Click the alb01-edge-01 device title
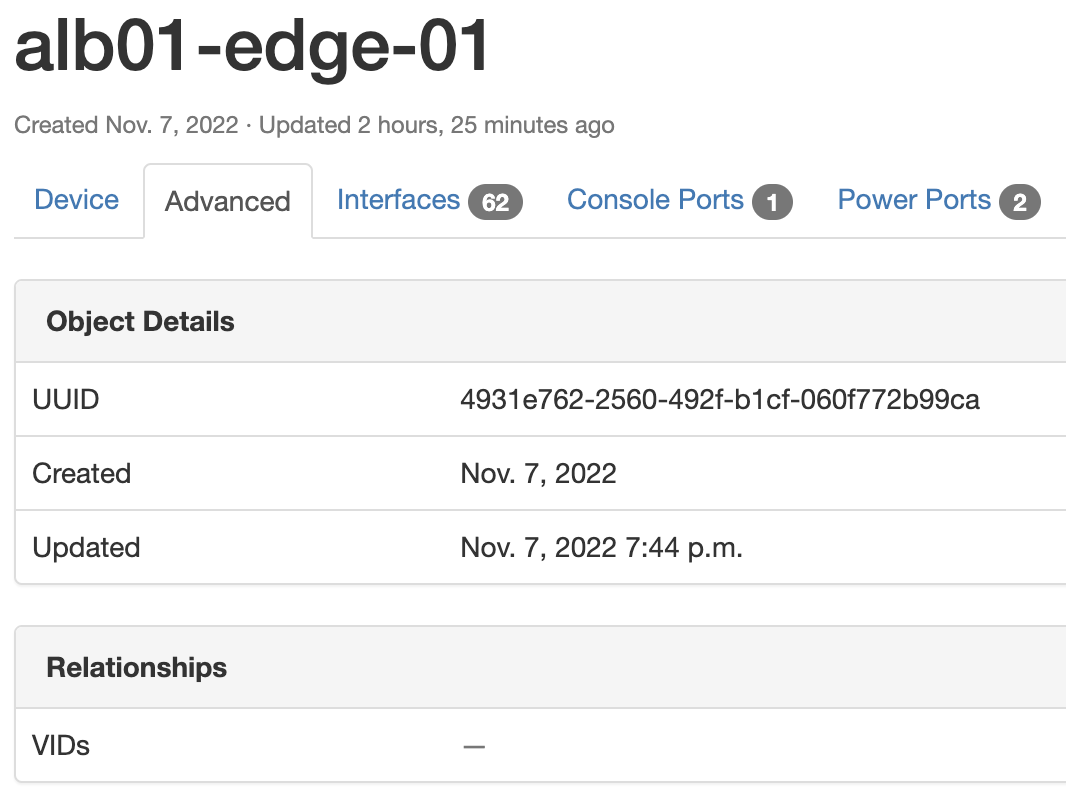This screenshot has width=1066, height=810. [252, 48]
